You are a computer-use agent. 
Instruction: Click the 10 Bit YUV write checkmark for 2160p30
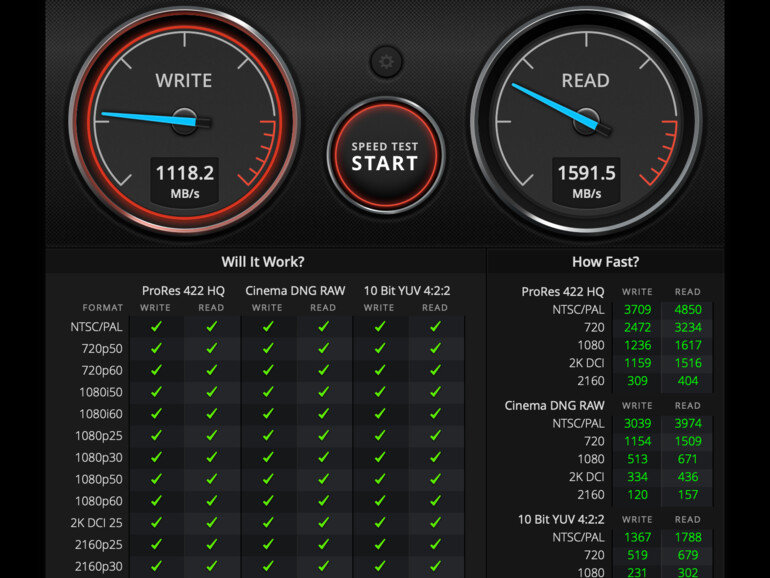380,566
